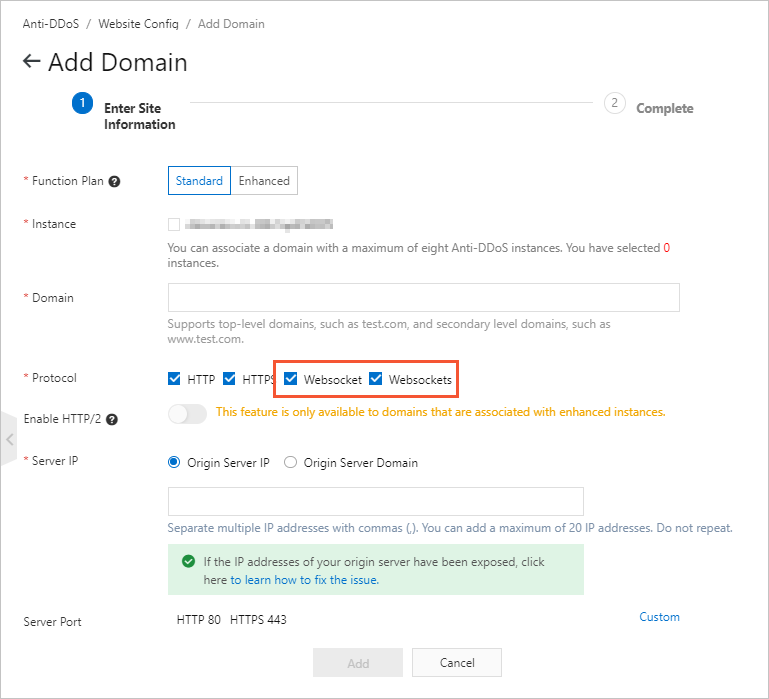Click the Custom server port link
This screenshot has height=699, width=769.
pyautogui.click(x=659, y=617)
